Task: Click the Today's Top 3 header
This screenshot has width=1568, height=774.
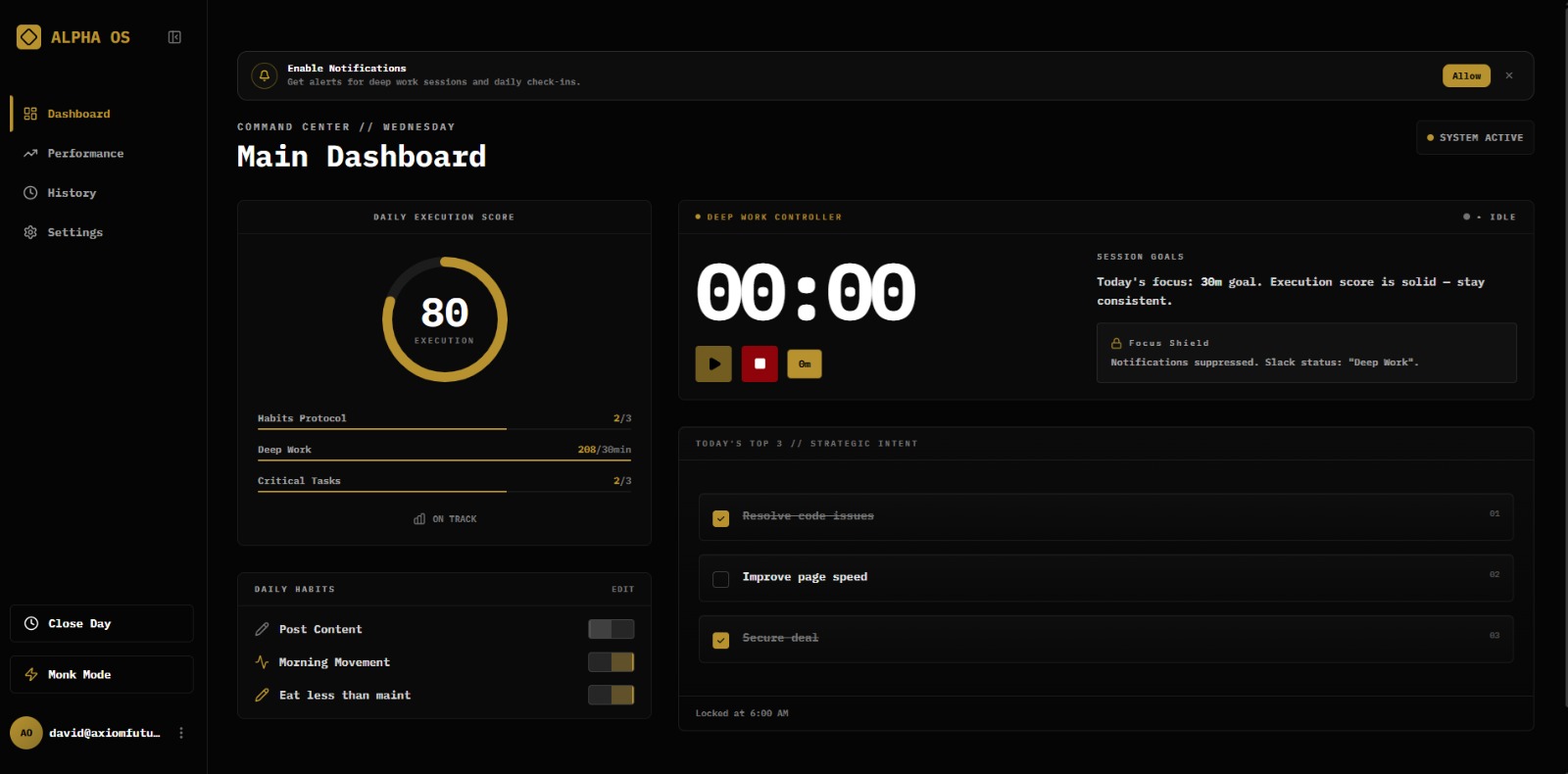Action: pos(807,444)
